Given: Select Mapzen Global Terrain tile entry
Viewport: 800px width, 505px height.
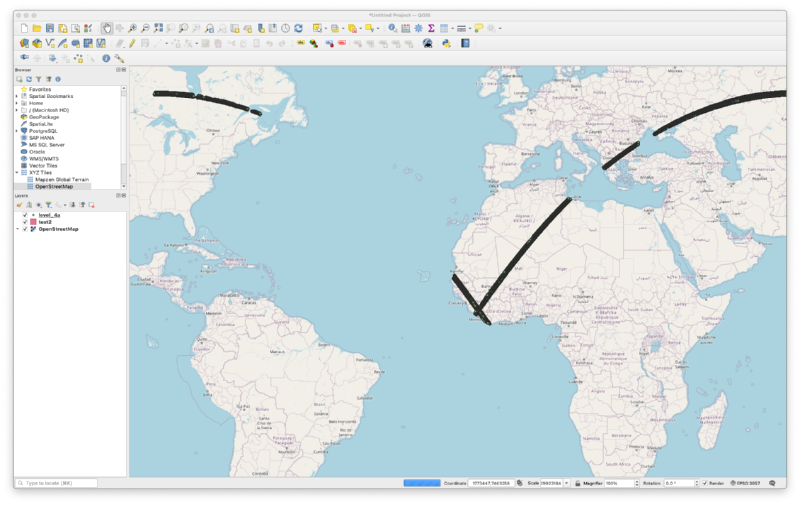Looking at the screenshot, I should pos(62,180).
